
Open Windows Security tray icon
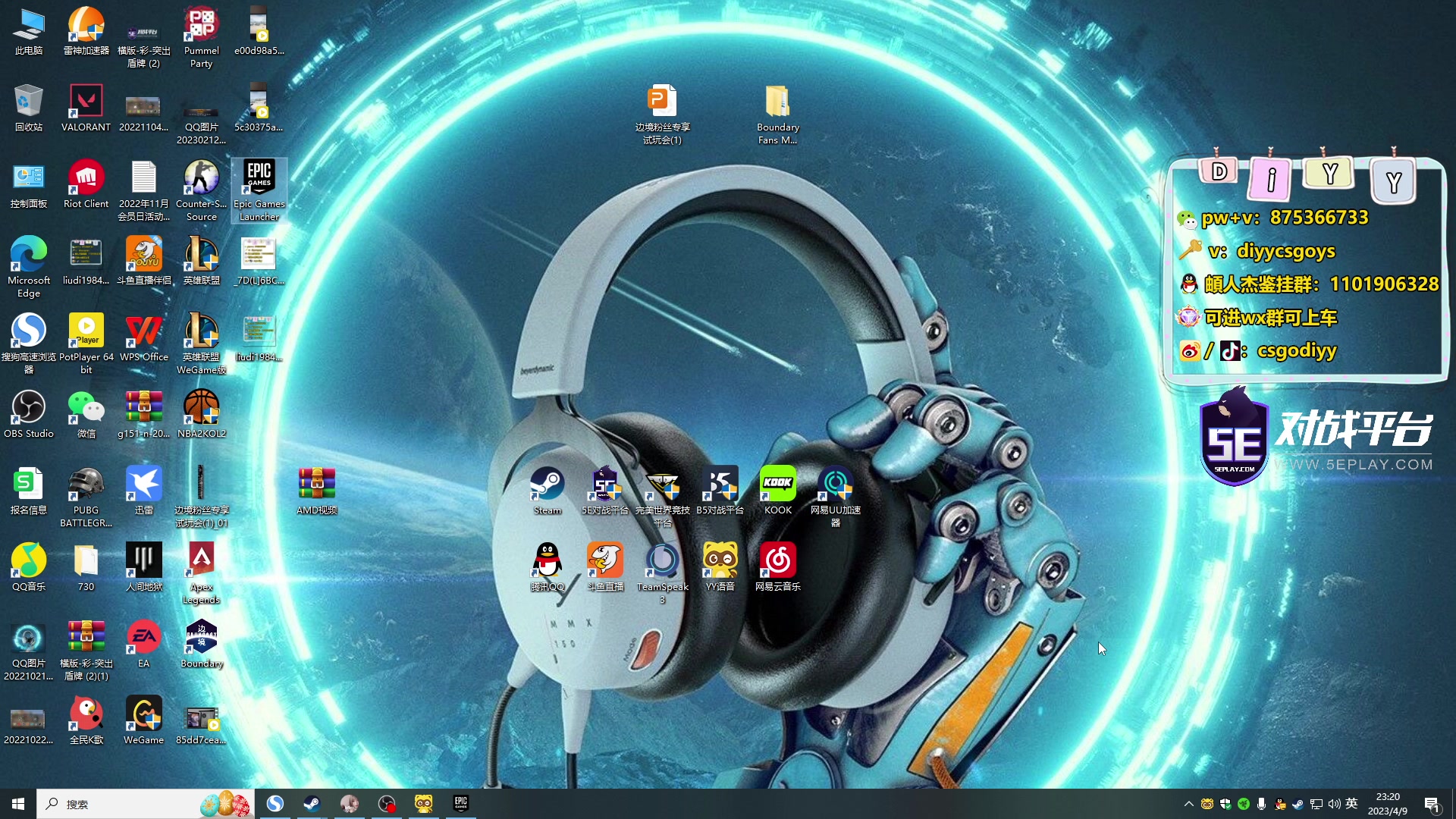(1225, 804)
